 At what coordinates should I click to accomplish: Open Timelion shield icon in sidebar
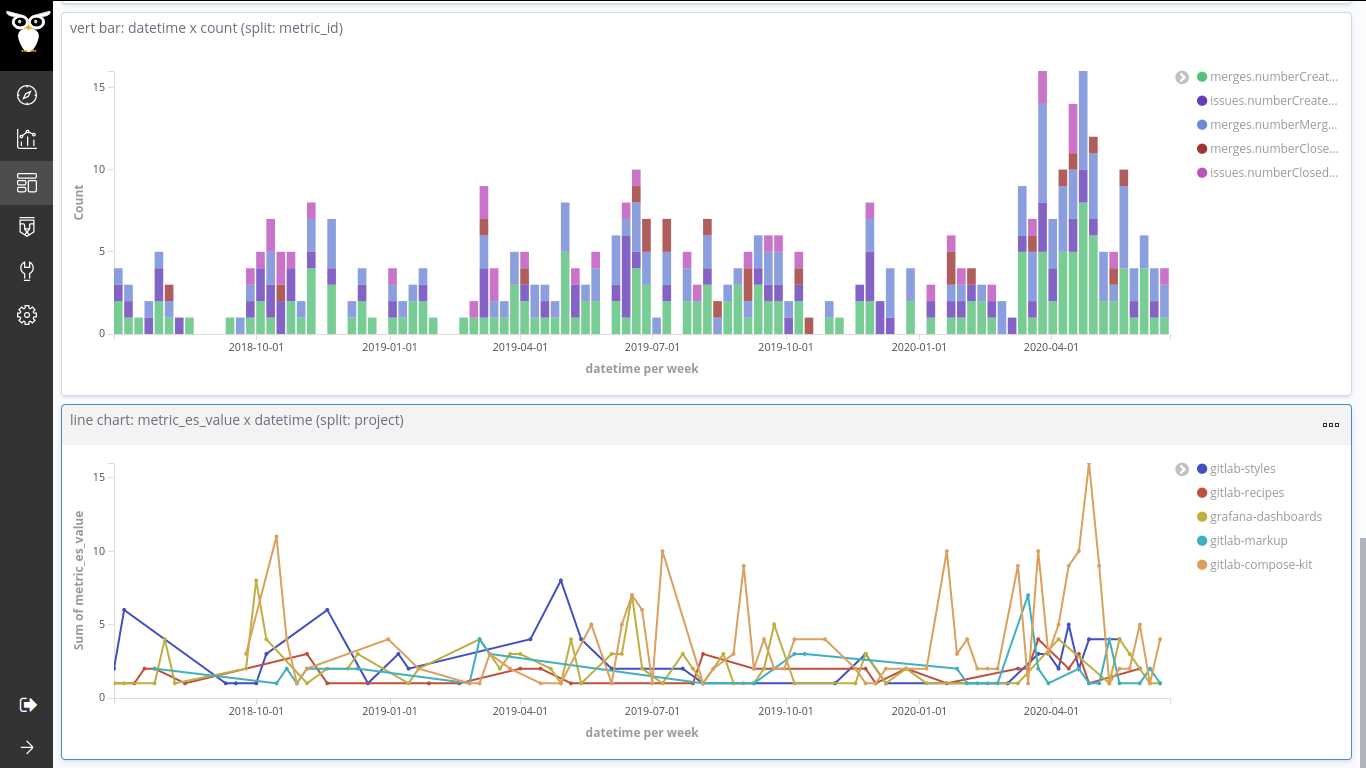(27, 227)
